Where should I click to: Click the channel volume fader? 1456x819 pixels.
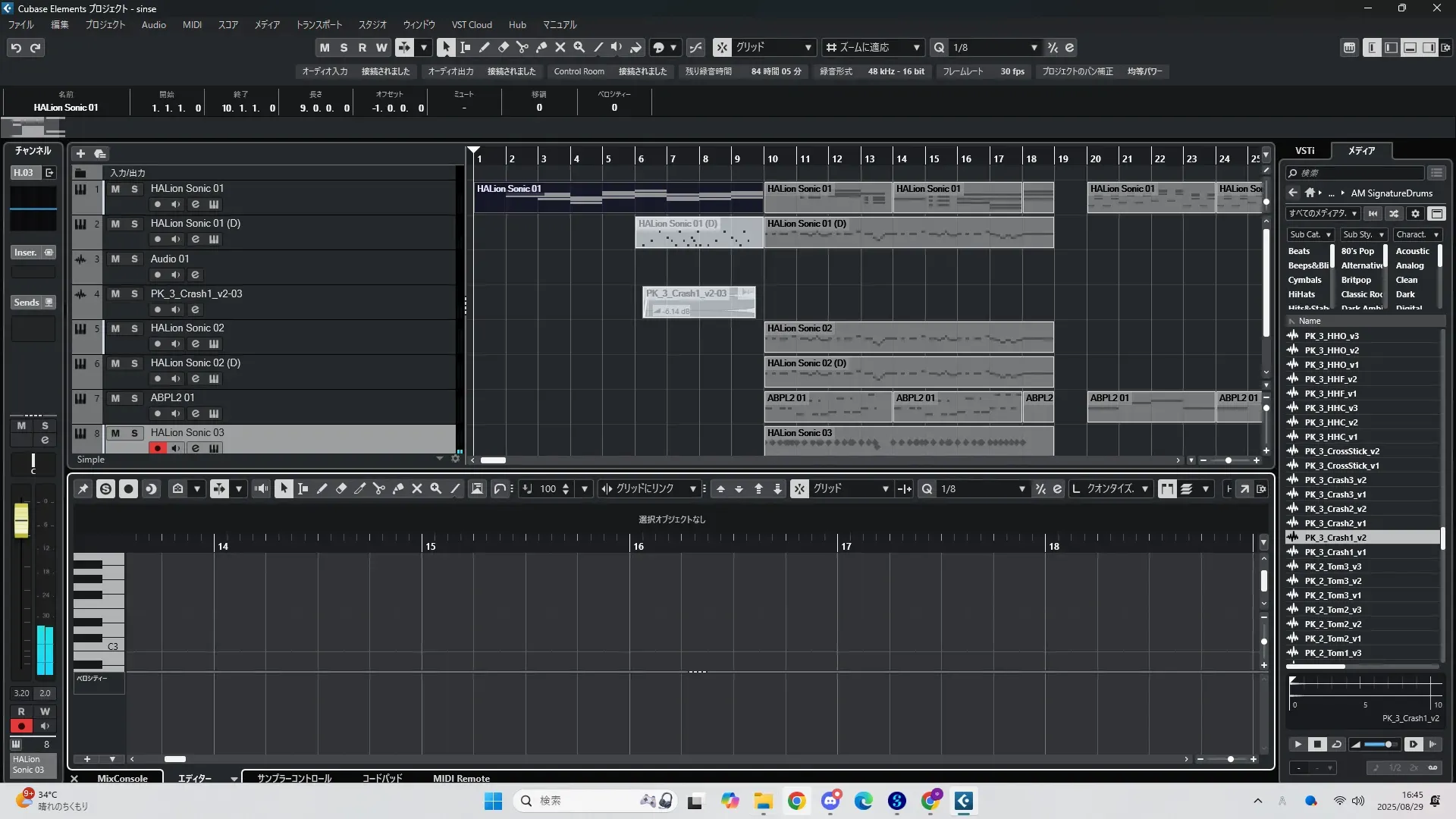tap(21, 520)
